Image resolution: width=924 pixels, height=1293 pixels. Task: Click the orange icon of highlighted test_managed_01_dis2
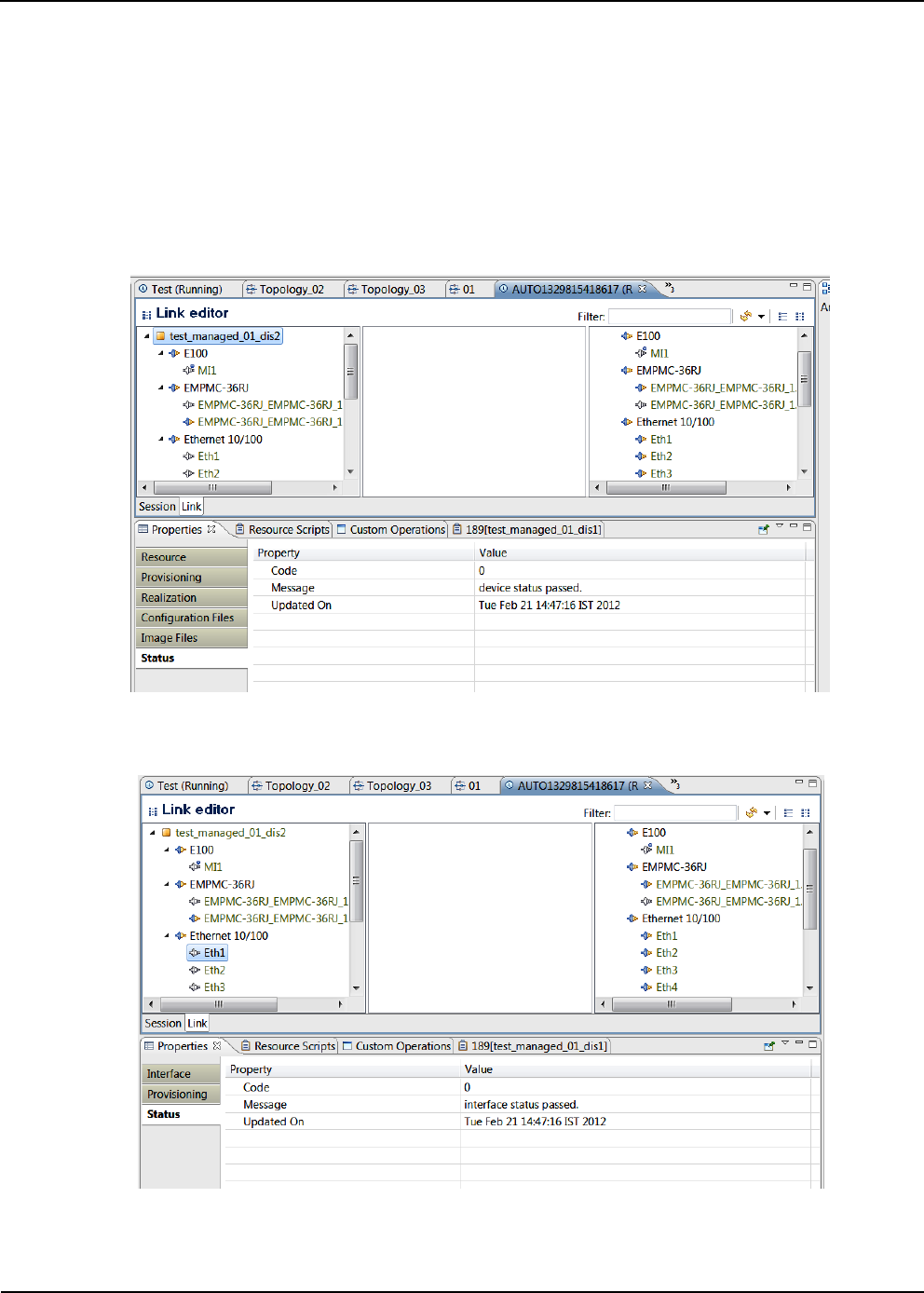tap(160, 336)
